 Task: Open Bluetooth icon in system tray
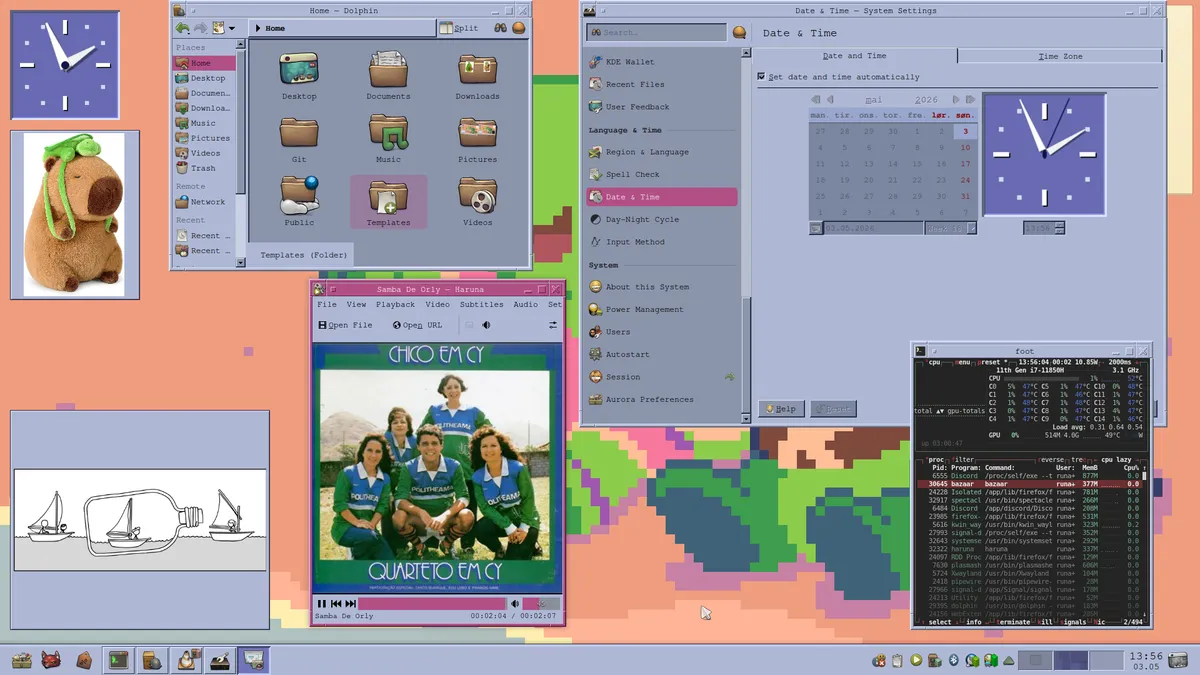coord(953,660)
